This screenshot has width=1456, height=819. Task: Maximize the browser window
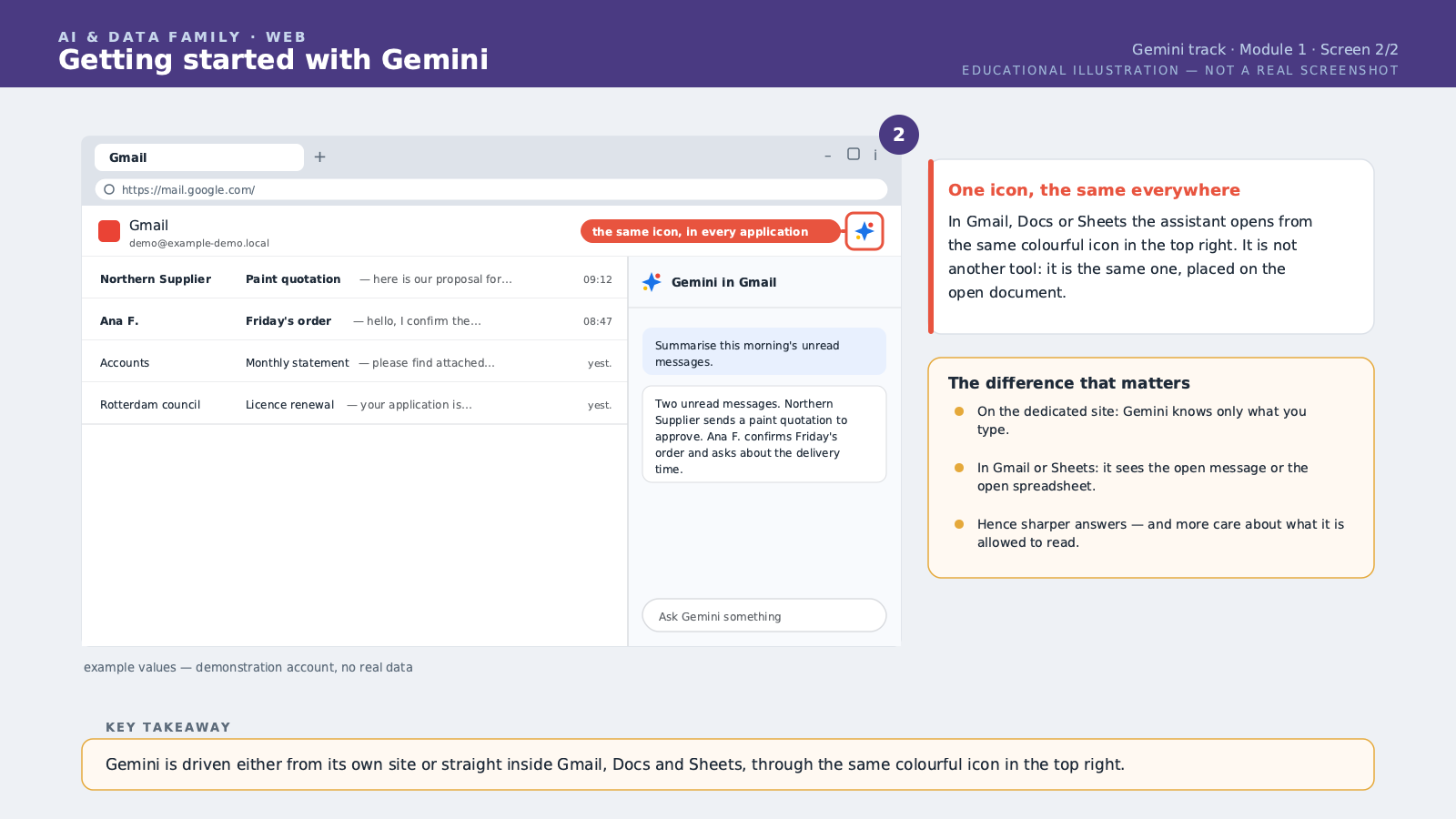tap(854, 154)
